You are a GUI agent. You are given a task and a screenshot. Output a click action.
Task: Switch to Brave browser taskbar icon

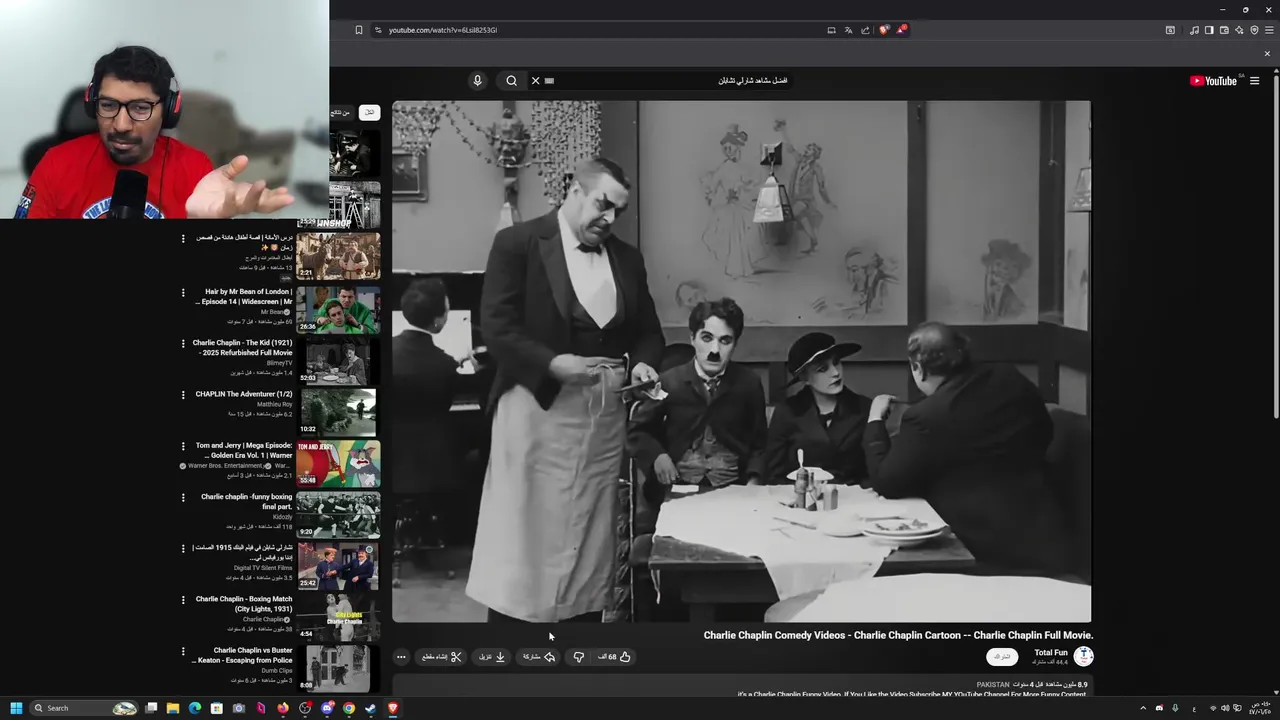[393, 708]
